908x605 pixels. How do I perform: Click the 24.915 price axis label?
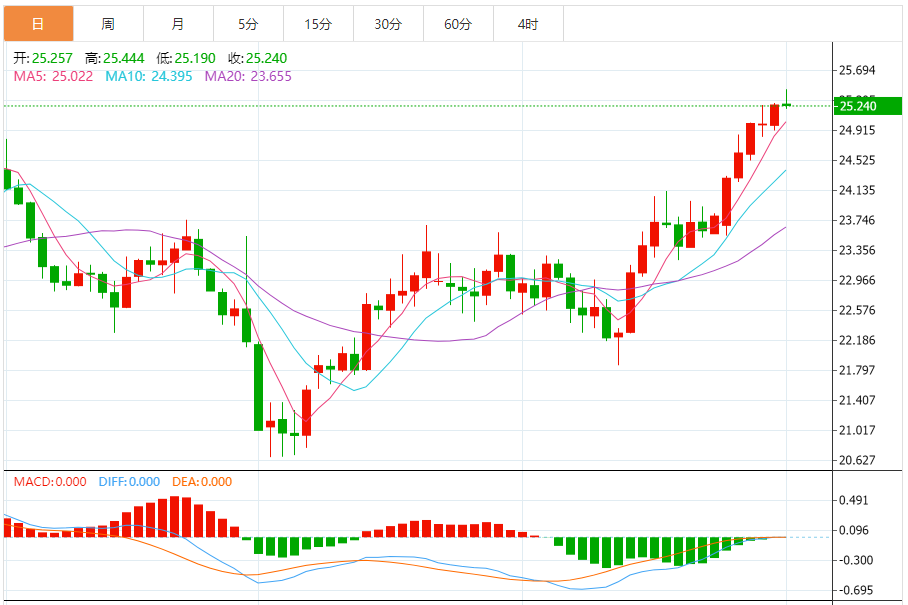(857, 130)
